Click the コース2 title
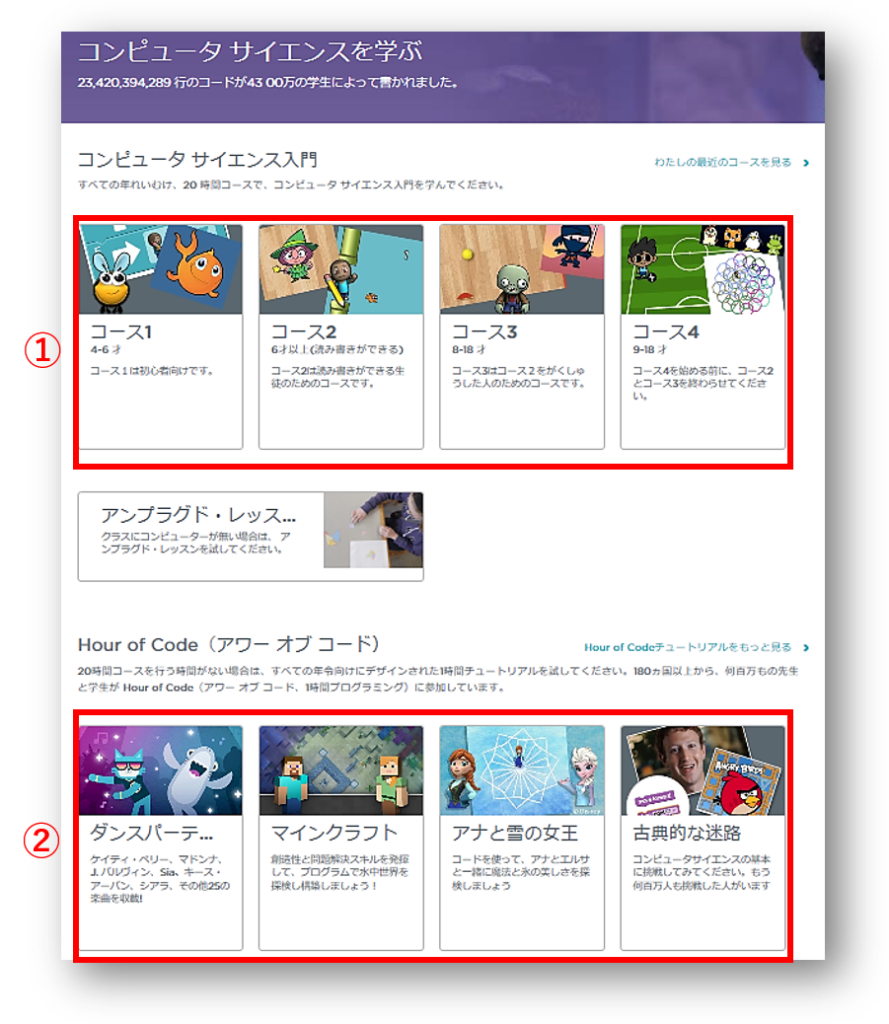This screenshot has width=889, height=1024. pyautogui.click(x=303, y=332)
